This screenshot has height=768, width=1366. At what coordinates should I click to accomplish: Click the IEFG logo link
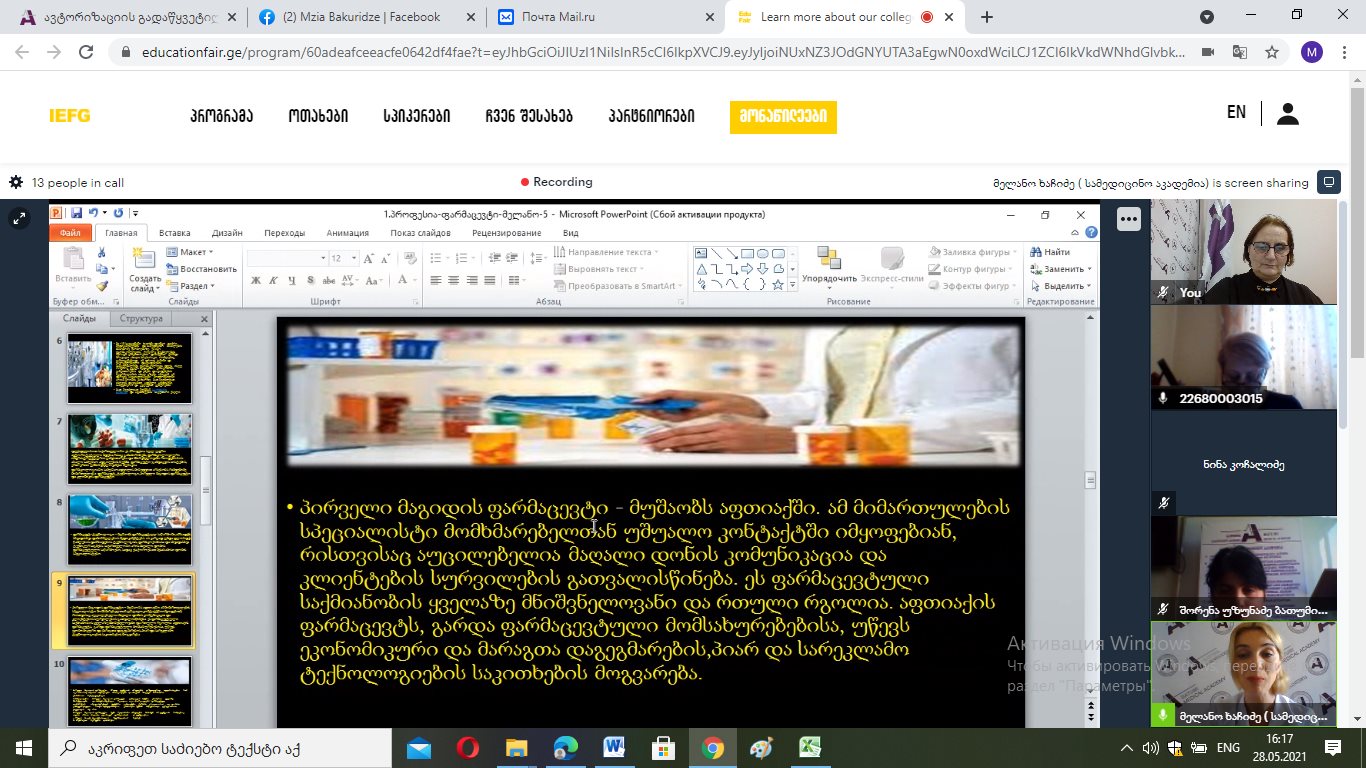(x=70, y=116)
